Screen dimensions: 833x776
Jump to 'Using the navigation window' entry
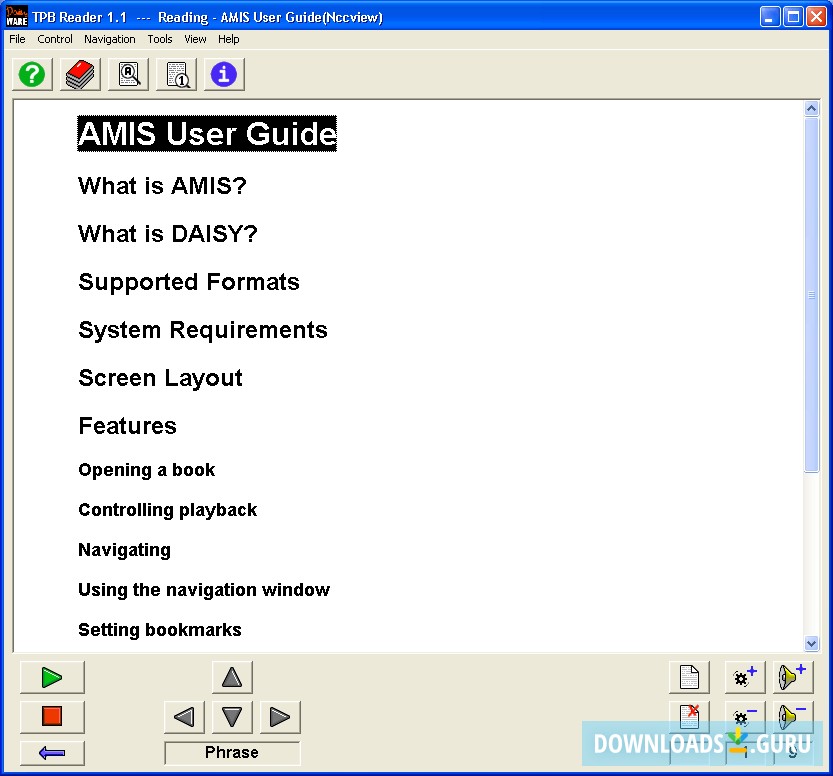[x=204, y=590]
